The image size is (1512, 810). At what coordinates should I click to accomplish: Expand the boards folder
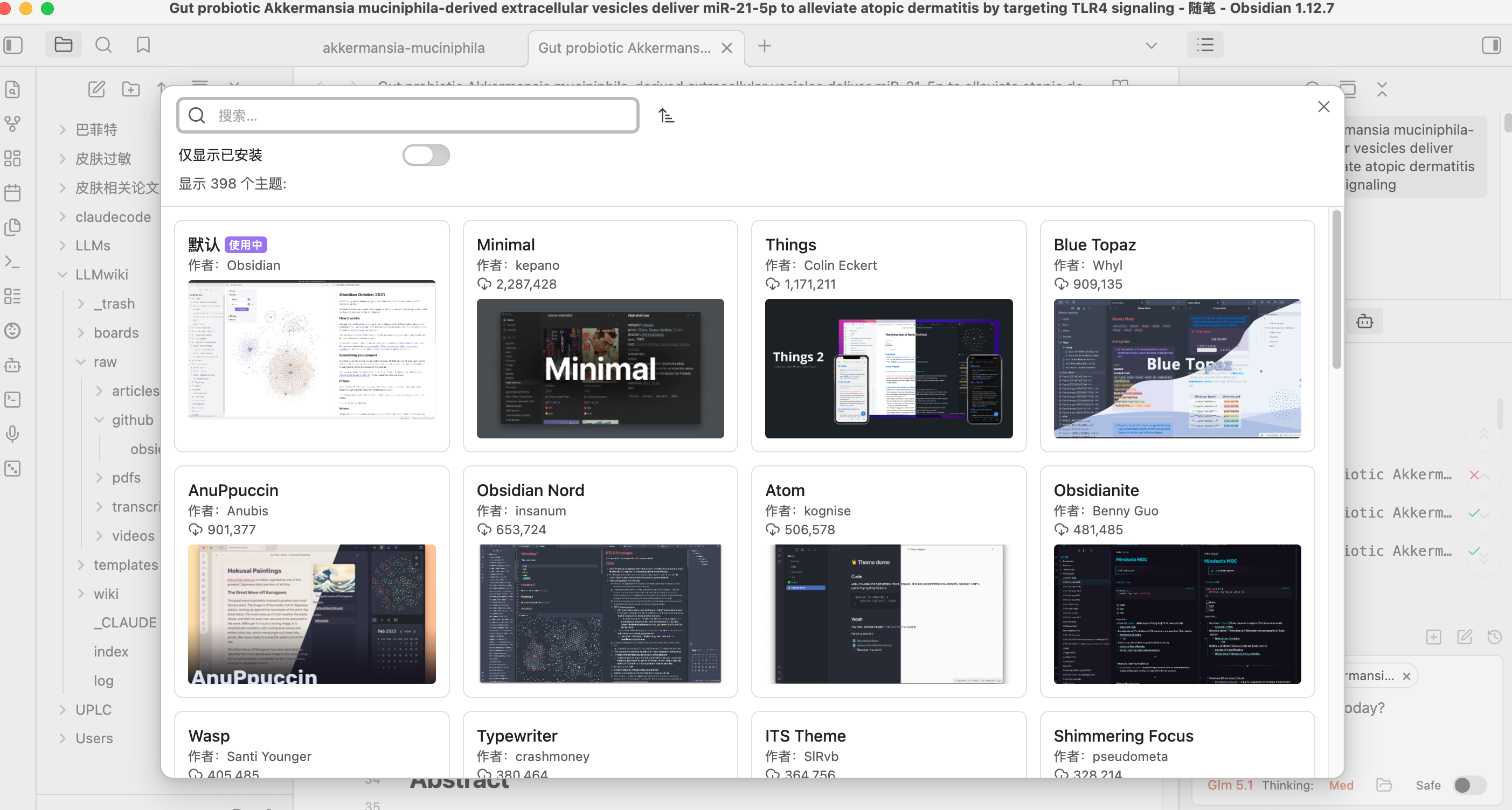tap(81, 333)
